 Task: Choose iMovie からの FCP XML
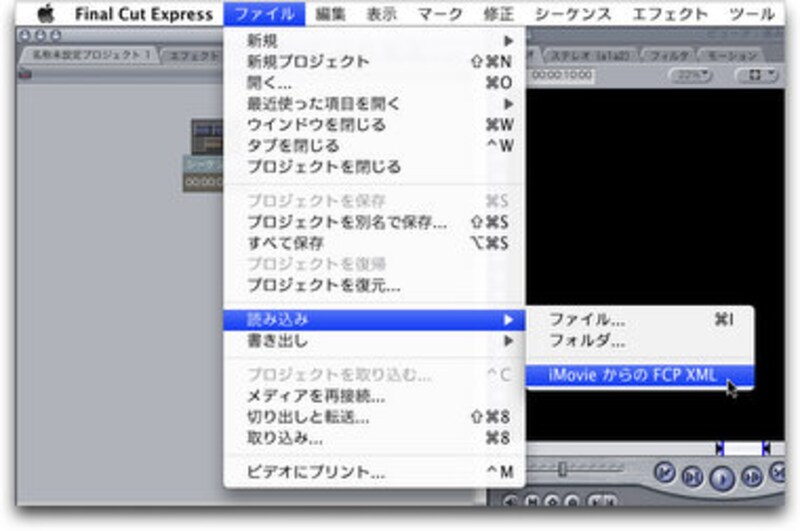click(x=634, y=376)
